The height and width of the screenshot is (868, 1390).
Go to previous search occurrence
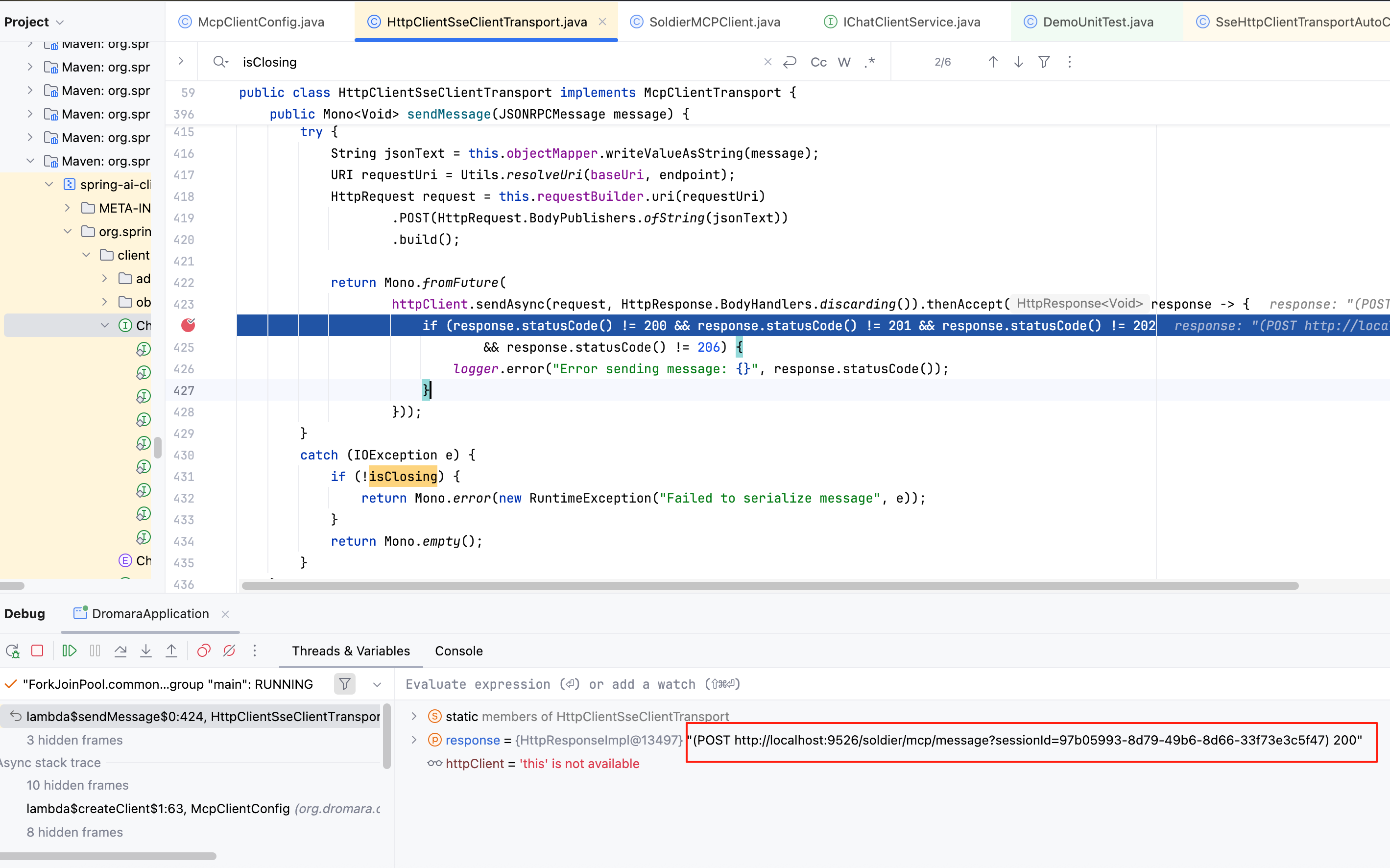point(993,62)
